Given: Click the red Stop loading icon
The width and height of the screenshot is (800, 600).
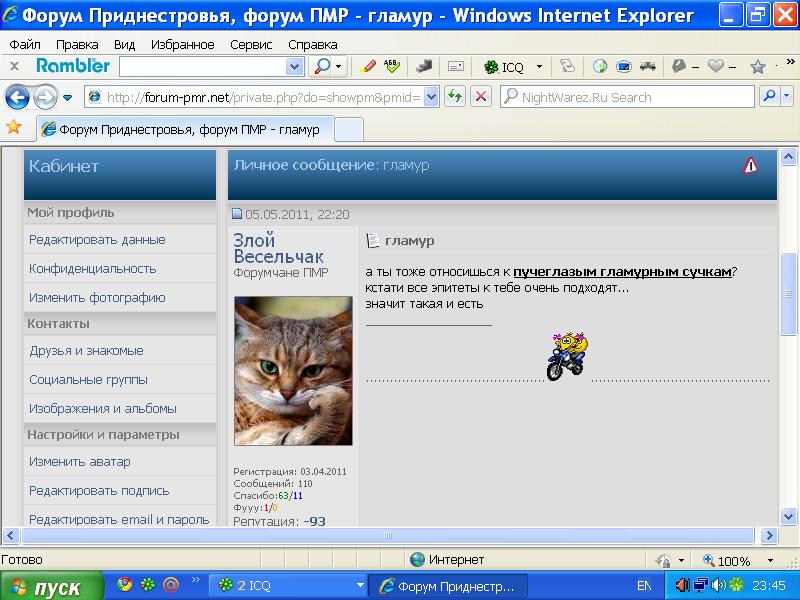Looking at the screenshot, I should coord(481,97).
